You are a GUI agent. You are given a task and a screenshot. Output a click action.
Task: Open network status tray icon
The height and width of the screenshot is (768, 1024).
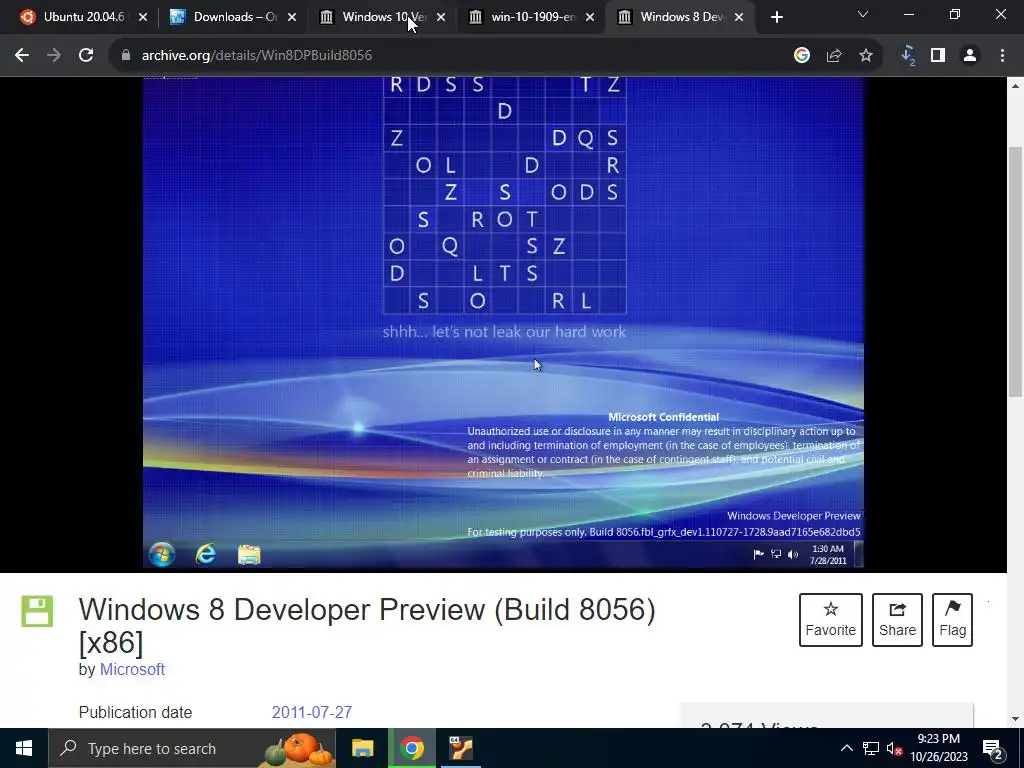pos(871,748)
